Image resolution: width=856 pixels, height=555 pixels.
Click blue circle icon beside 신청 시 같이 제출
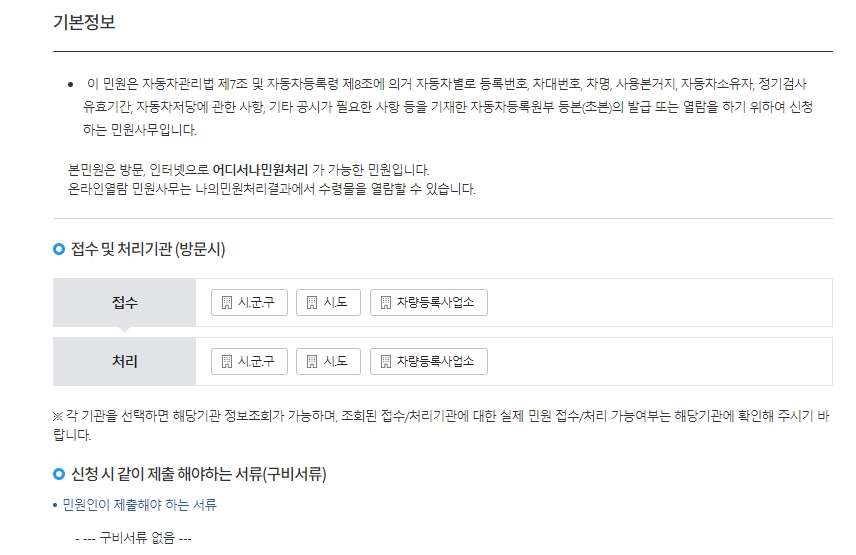pos(59,473)
